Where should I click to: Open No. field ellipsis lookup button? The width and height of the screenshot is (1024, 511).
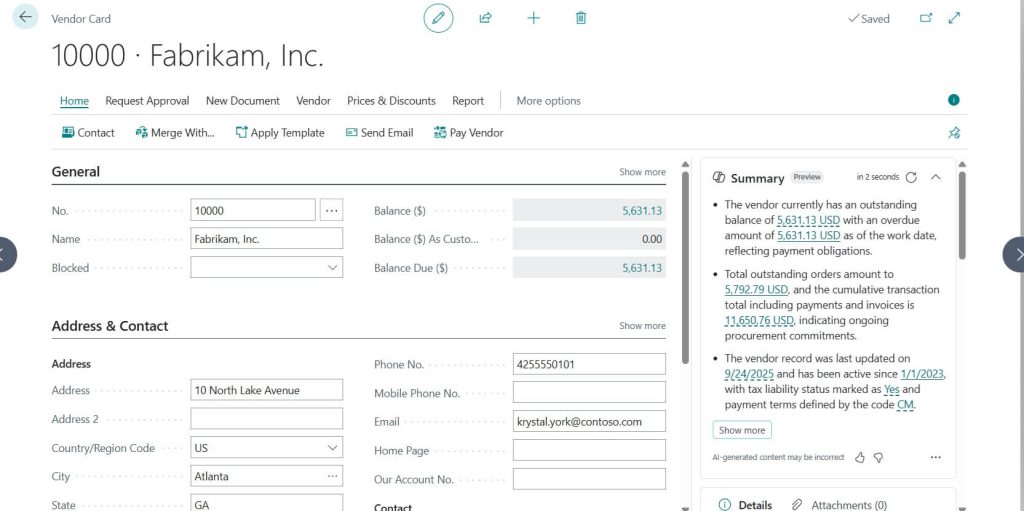tap(332, 210)
